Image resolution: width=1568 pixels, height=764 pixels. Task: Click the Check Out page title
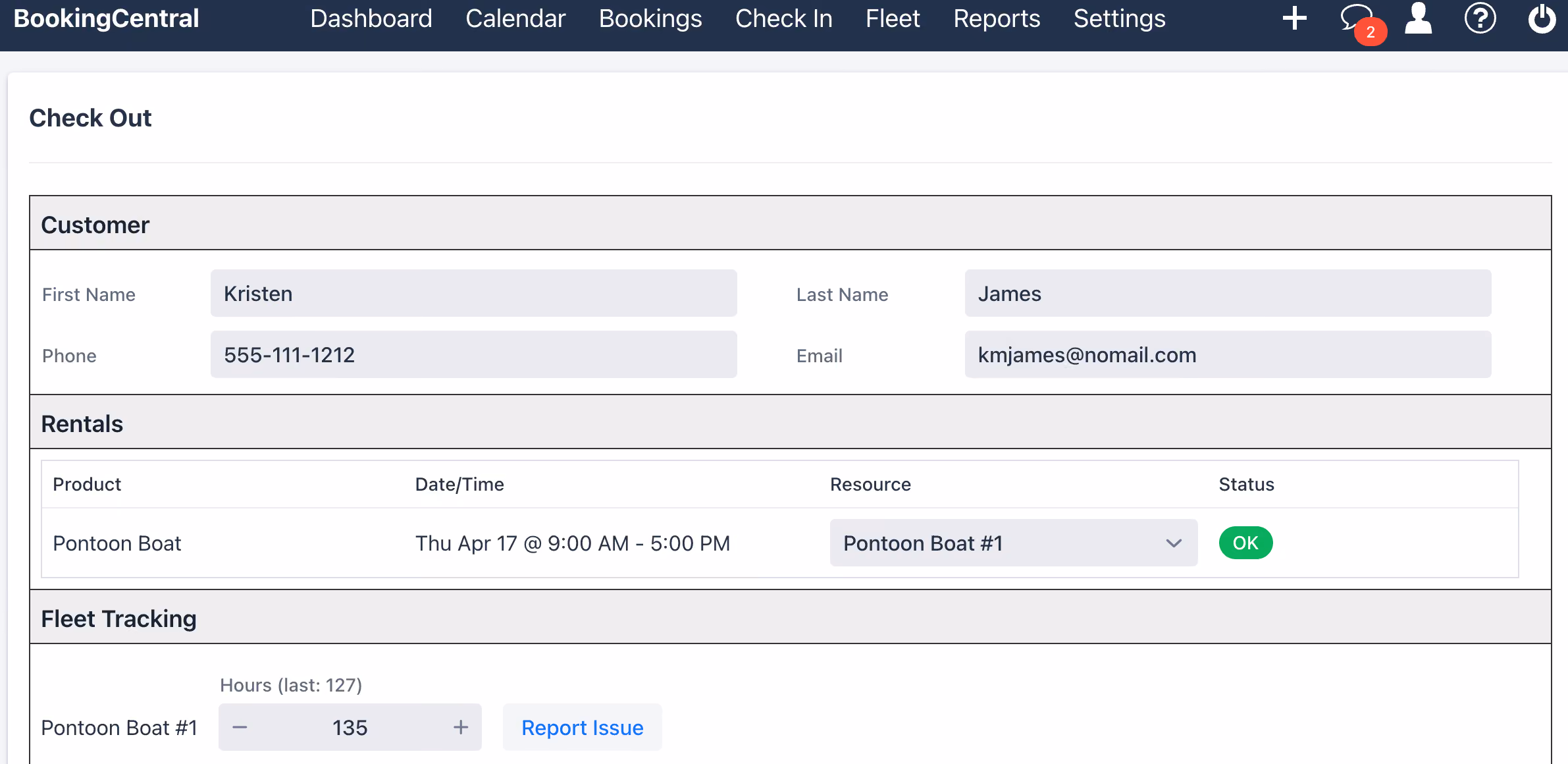point(90,118)
